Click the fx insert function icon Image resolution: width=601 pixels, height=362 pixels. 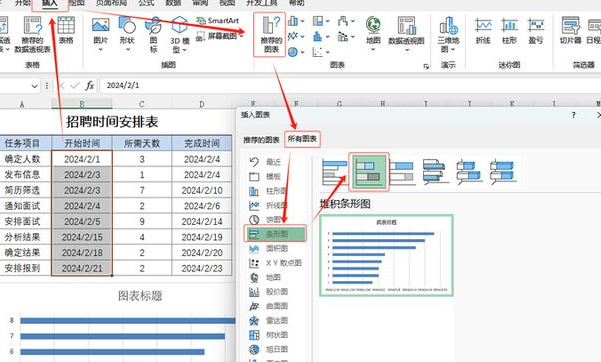pos(90,85)
